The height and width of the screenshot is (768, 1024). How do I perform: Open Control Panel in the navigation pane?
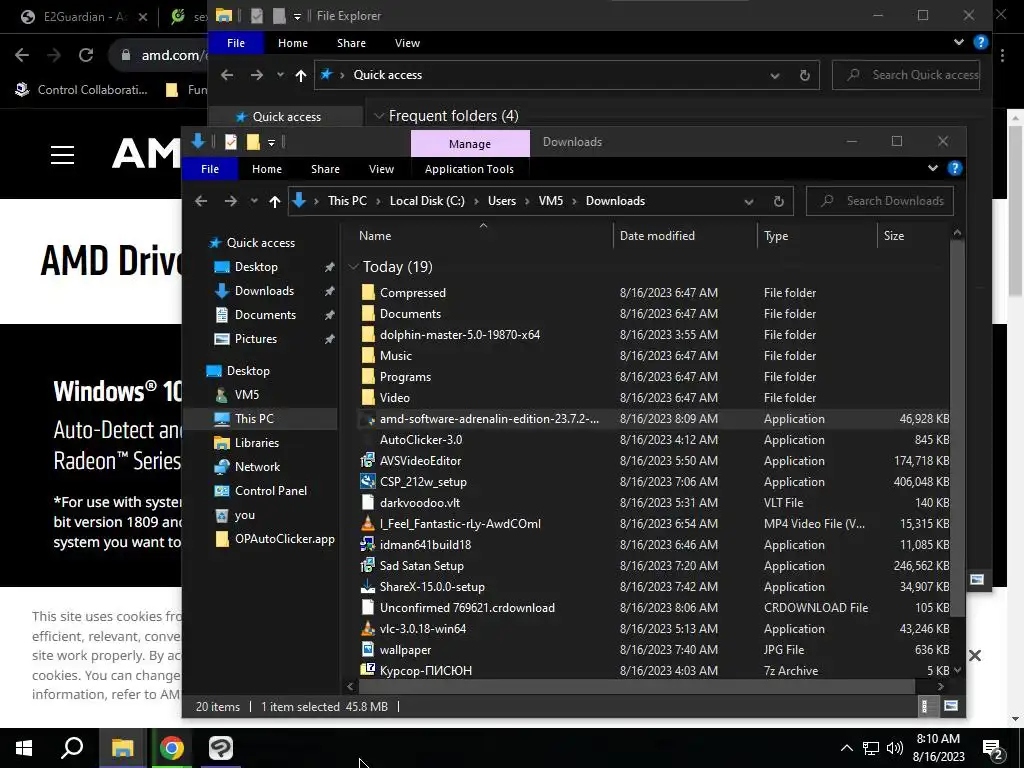click(x=270, y=491)
